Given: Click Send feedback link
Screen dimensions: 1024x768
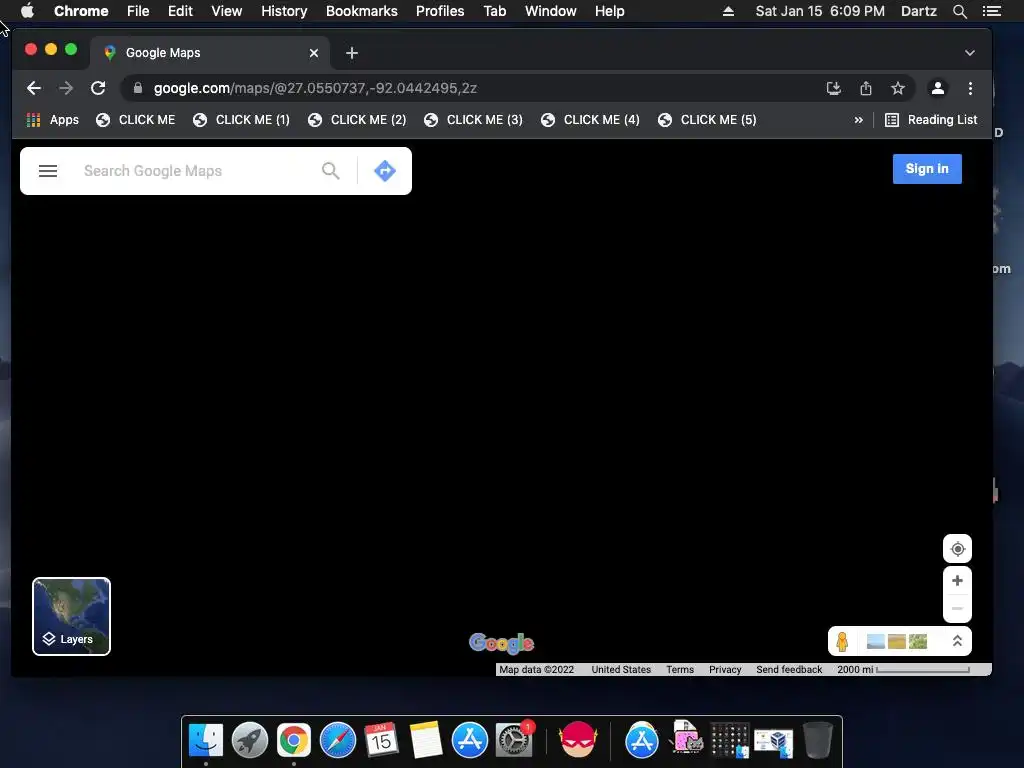Looking at the screenshot, I should pos(789,670).
